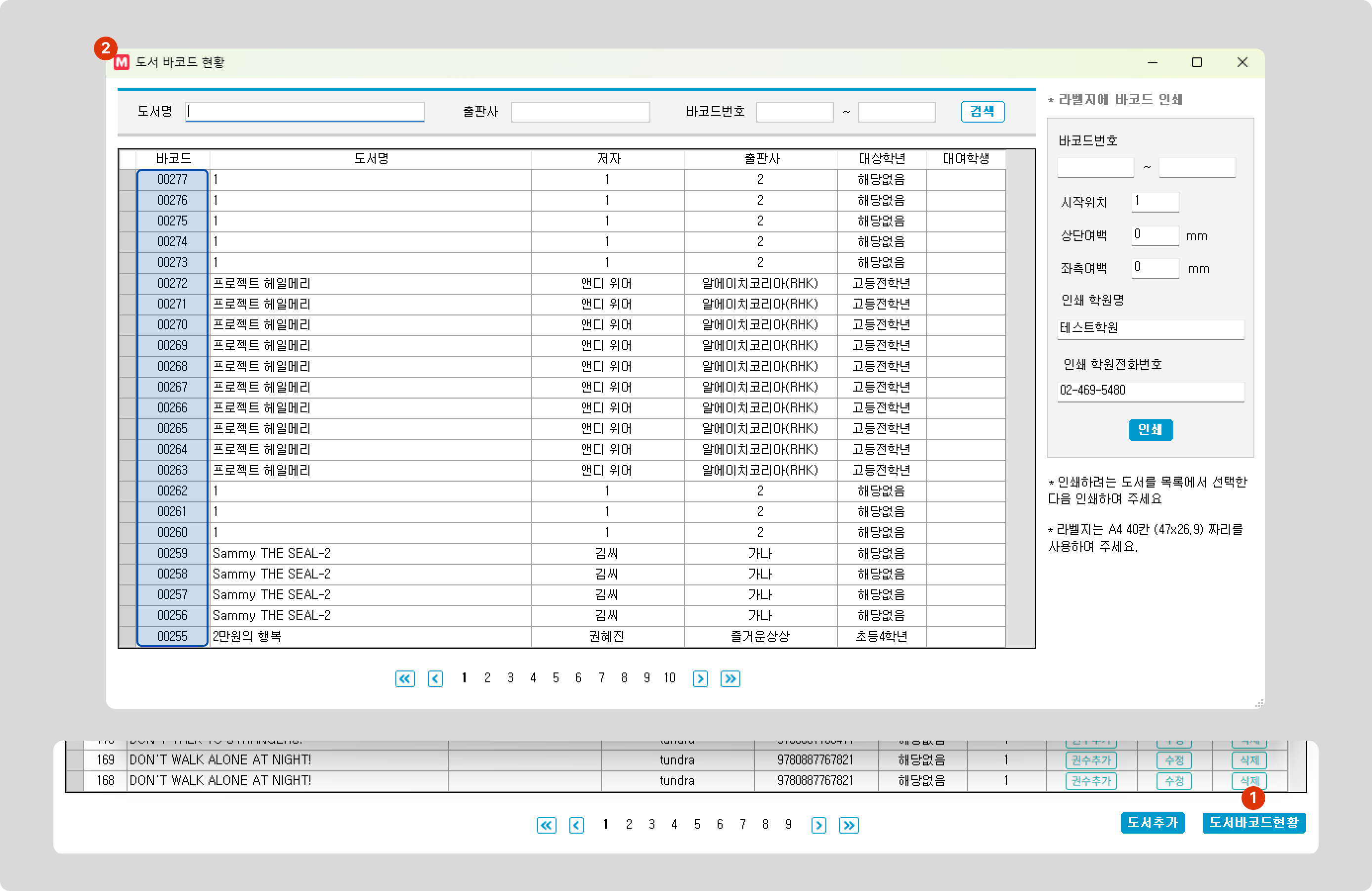
Task: Go to first page in bottom book list
Action: tap(546, 825)
